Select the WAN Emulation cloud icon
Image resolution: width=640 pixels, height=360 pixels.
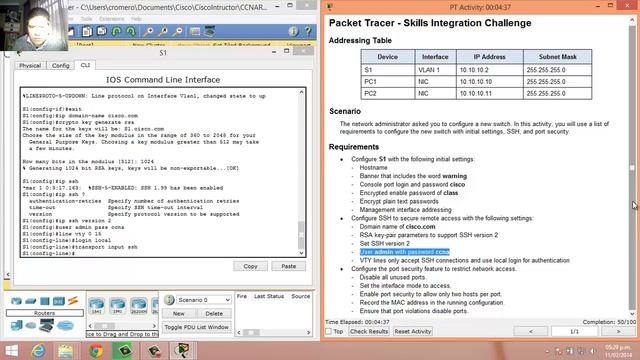tap(31, 325)
